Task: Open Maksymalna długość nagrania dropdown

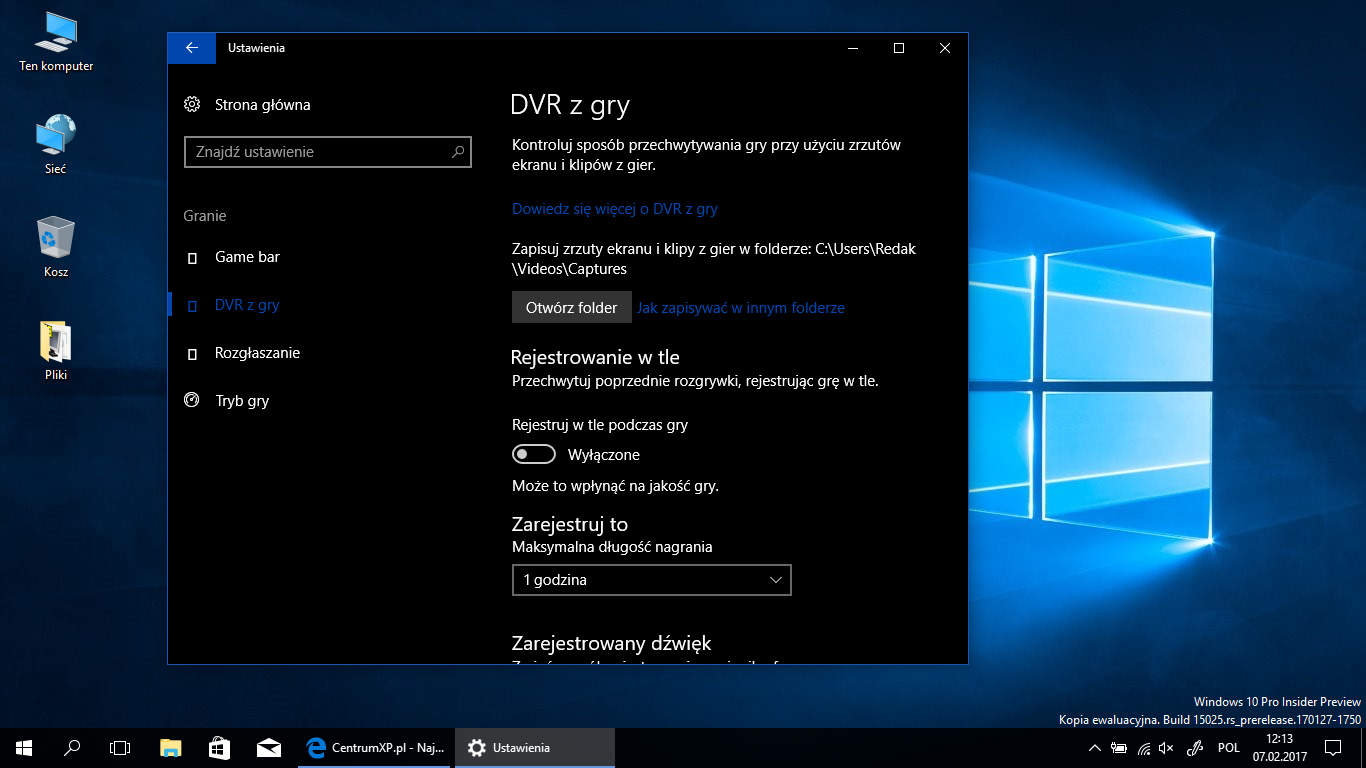Action: [651, 580]
